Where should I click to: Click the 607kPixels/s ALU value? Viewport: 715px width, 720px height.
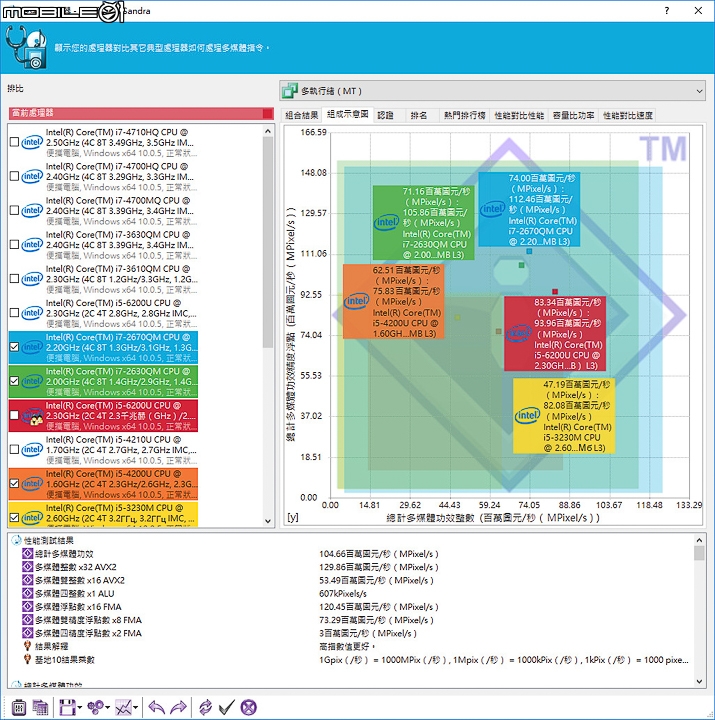[343, 593]
